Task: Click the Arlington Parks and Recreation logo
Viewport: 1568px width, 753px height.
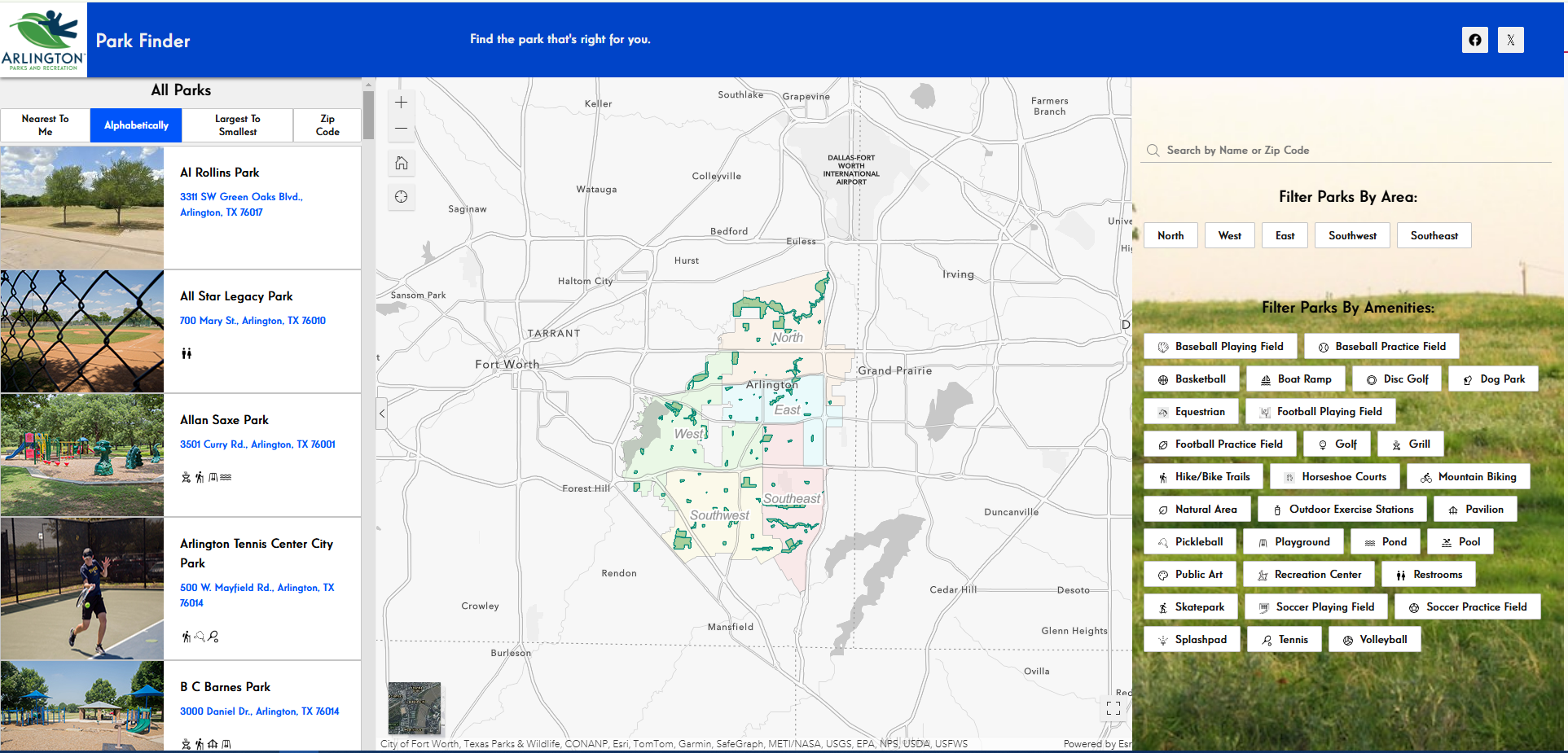Action: [42, 38]
